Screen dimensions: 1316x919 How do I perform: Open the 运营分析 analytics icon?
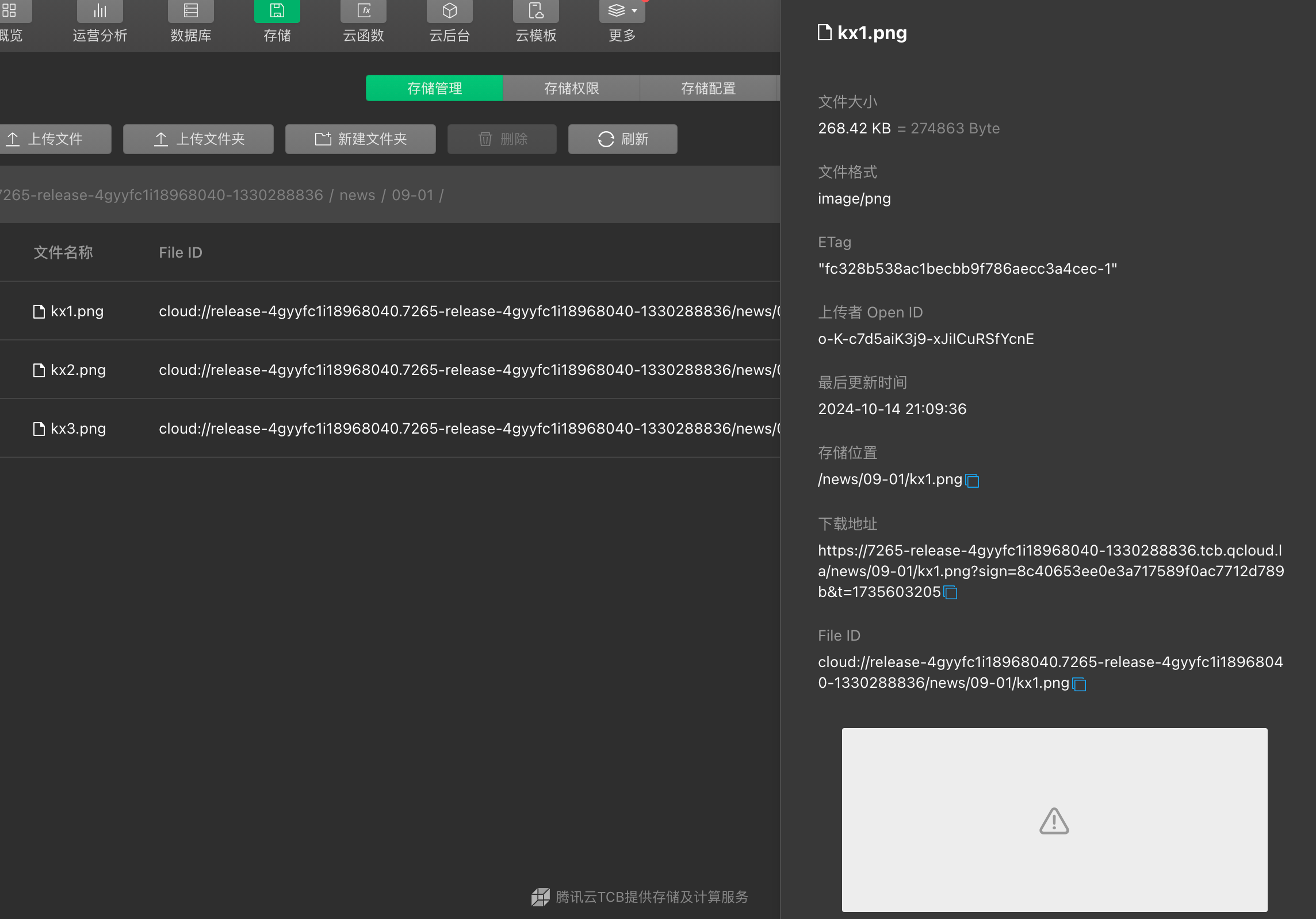(x=100, y=11)
